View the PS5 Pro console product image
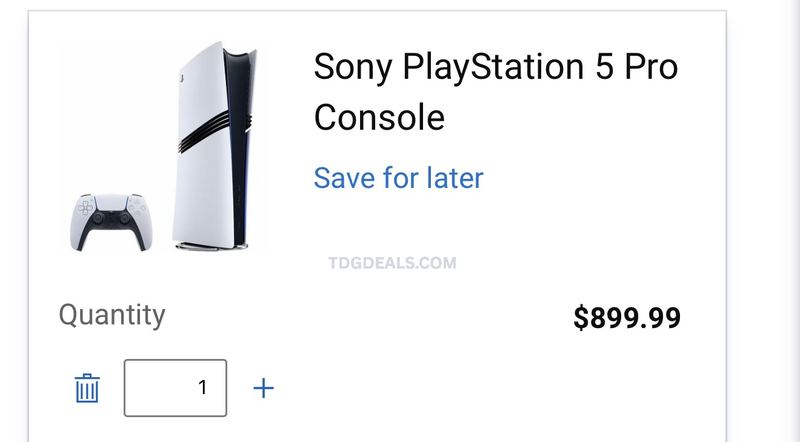This screenshot has height=442, width=800. (214, 146)
